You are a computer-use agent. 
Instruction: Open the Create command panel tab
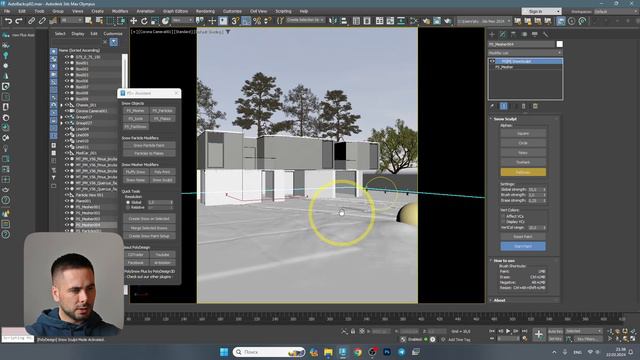point(492,35)
